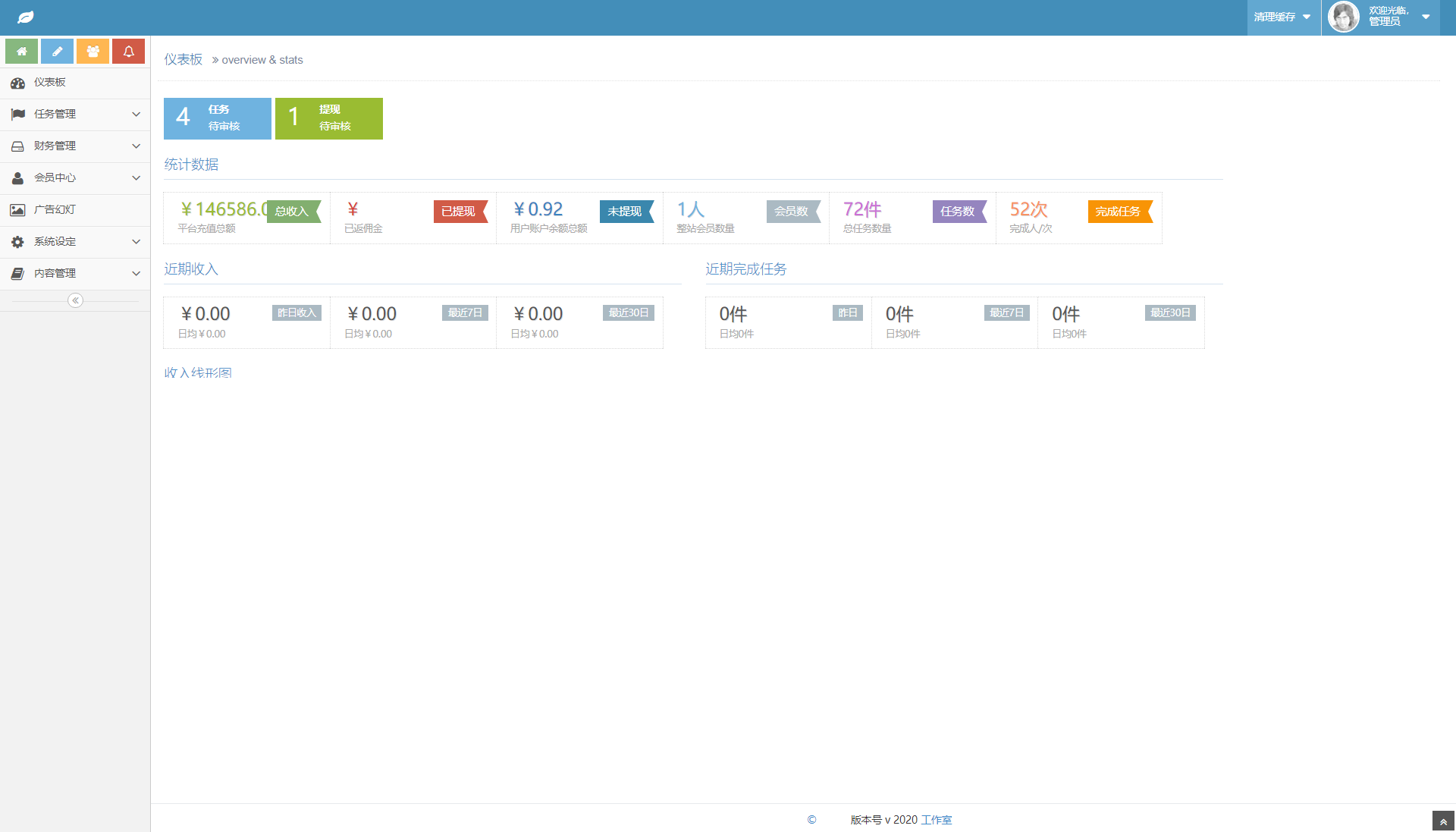Click the 会员数 grey ribbon label

(x=792, y=212)
